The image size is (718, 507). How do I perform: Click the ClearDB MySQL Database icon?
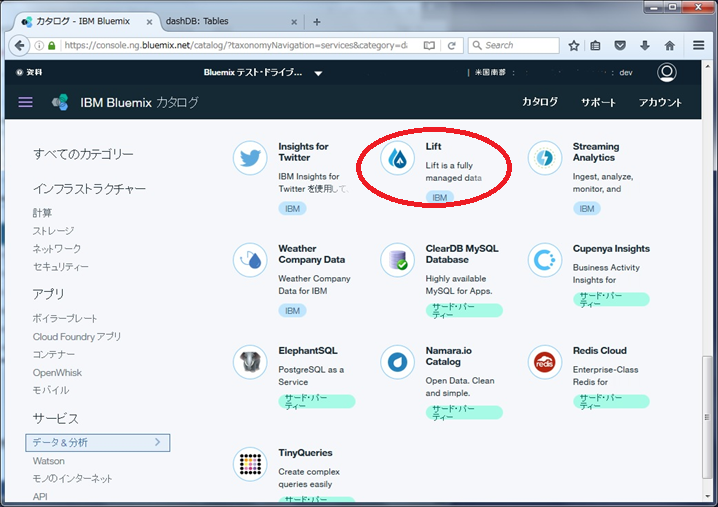[x=398, y=260]
